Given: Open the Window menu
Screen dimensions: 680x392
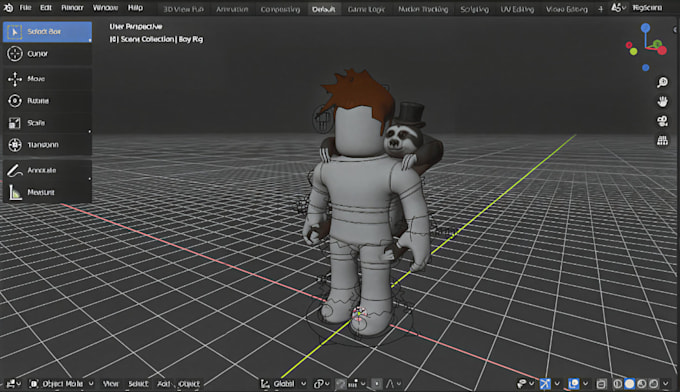Looking at the screenshot, I should [x=105, y=8].
